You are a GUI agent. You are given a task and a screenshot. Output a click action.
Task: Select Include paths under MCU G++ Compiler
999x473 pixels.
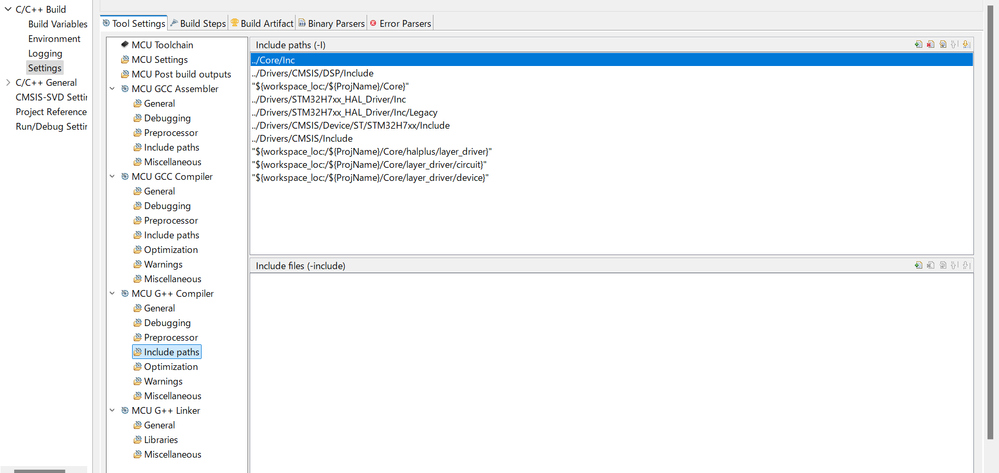click(x=166, y=352)
